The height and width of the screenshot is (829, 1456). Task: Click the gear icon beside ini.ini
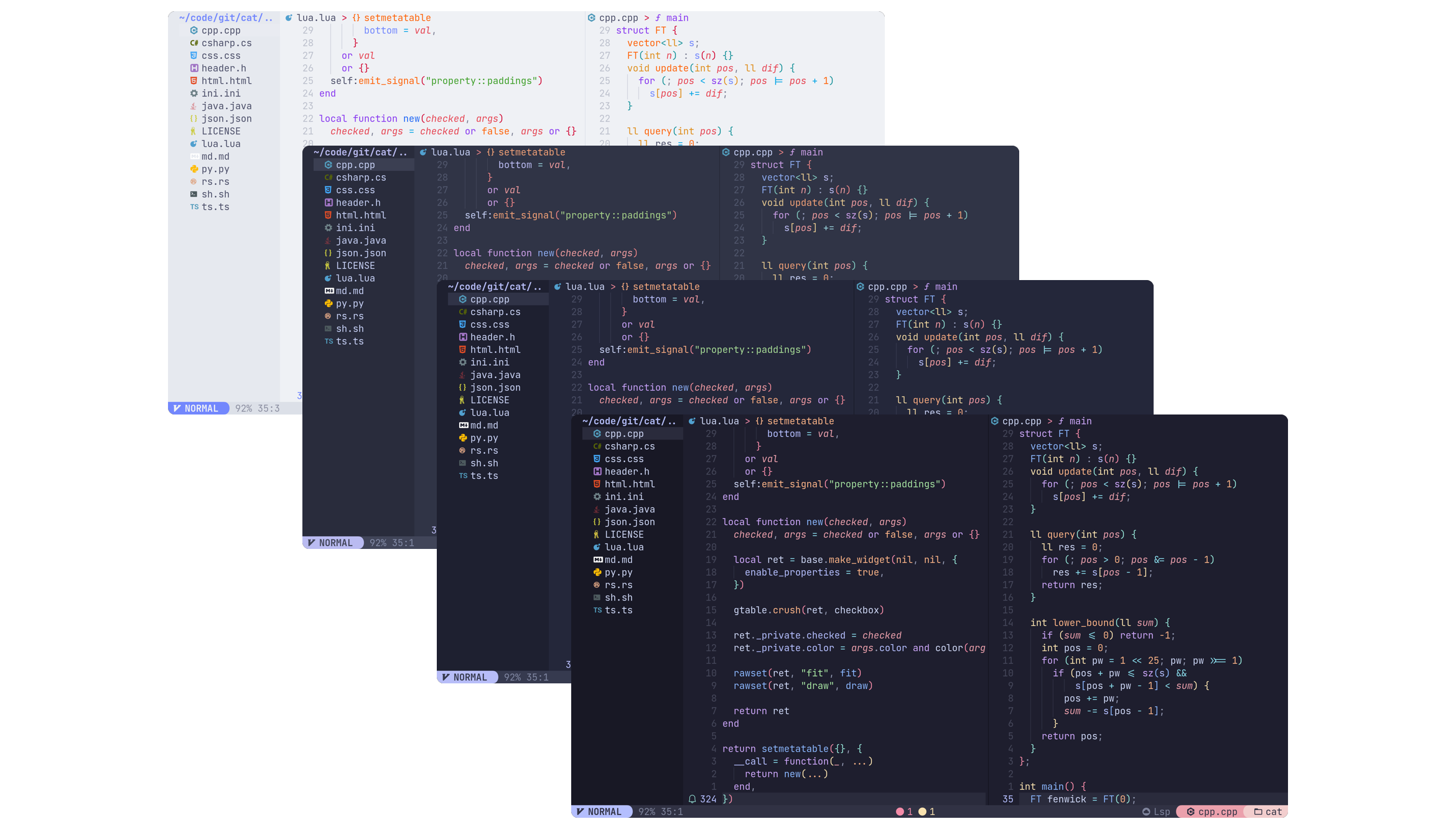[x=597, y=496]
